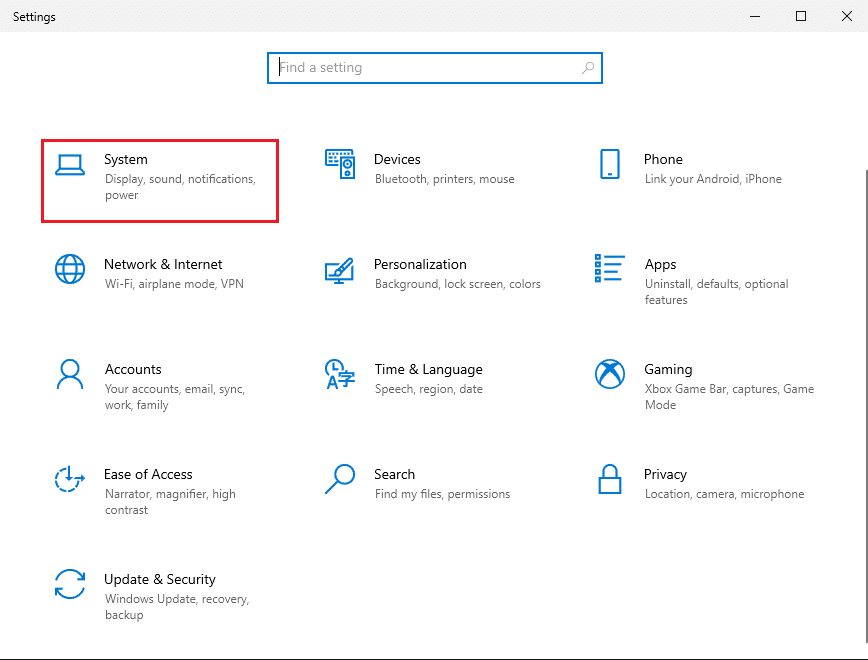Open Devices via keyboard-speaker icon
The image size is (868, 660).
tap(340, 165)
